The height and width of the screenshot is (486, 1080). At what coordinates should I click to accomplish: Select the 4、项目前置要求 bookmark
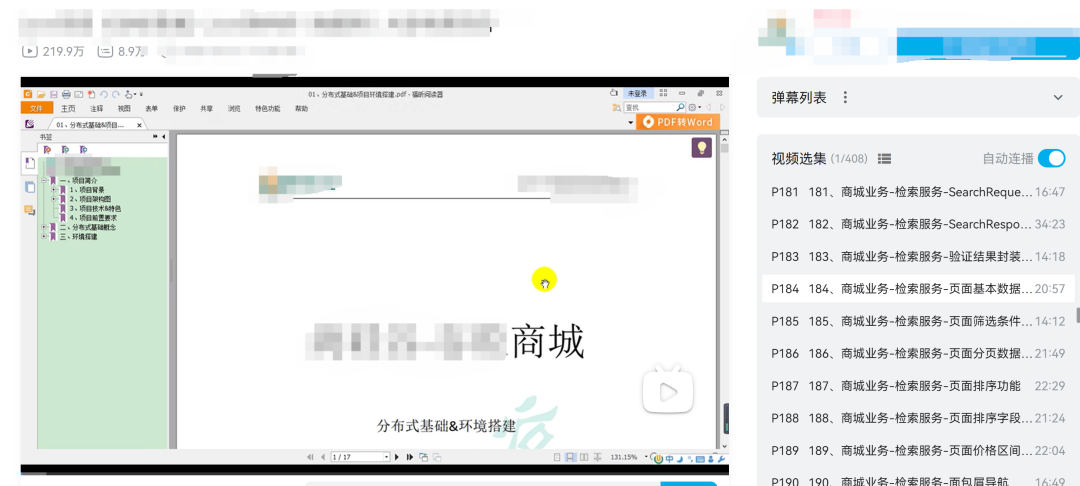click(x=92, y=218)
